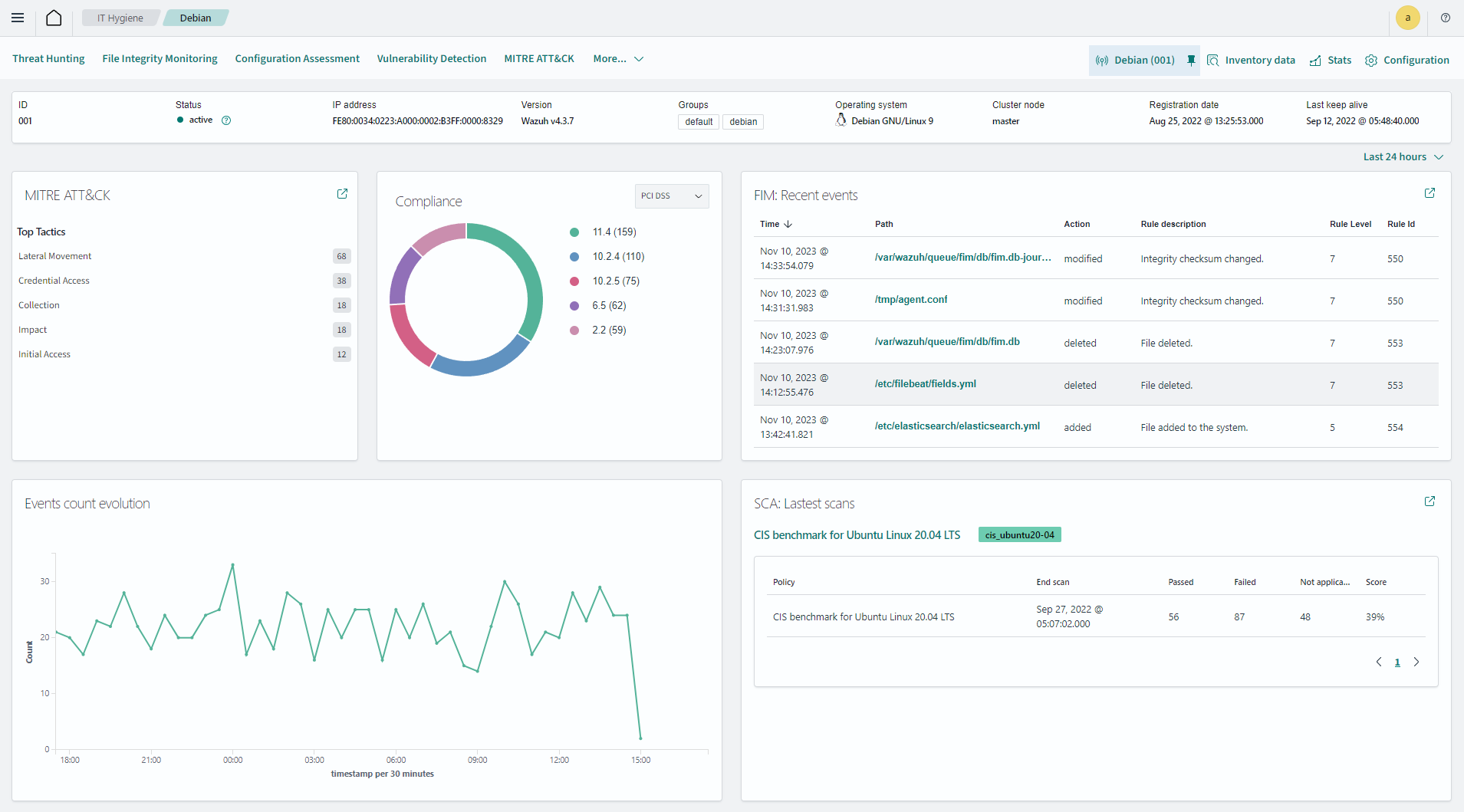Click the peak point at 00:00 on events chart

[232, 565]
